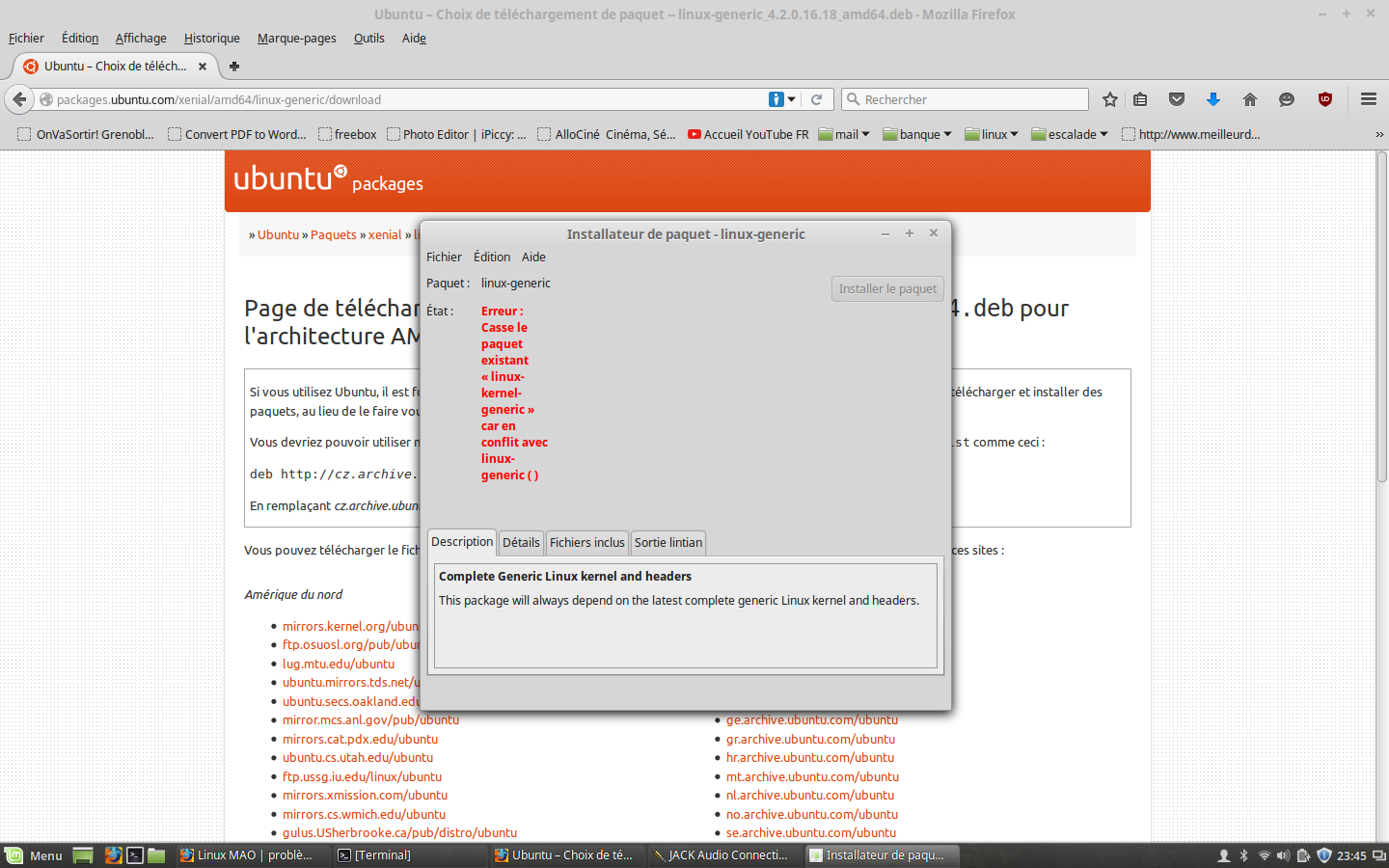
Task: Go to Firefox home page icon
Action: click(x=1250, y=99)
